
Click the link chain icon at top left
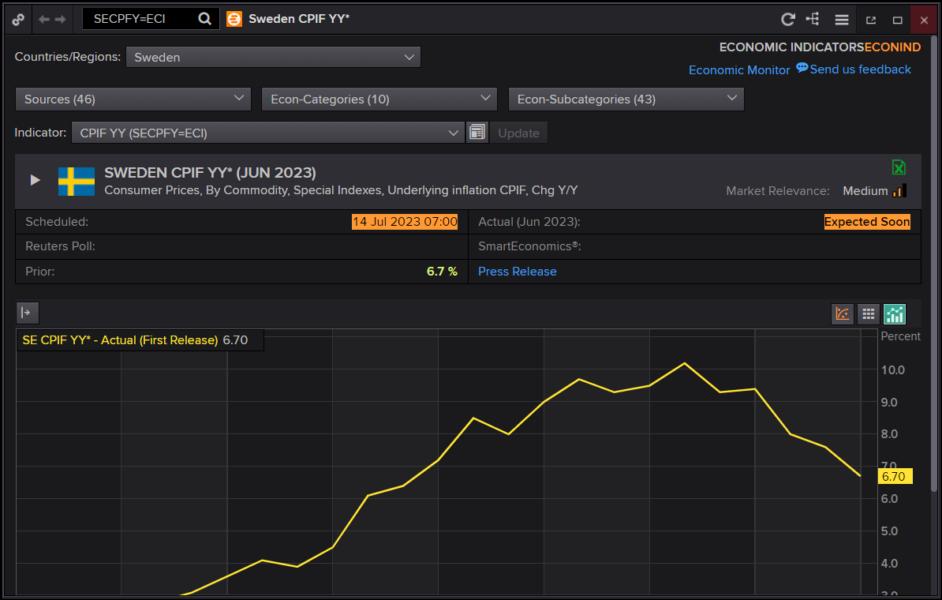[x=18, y=19]
